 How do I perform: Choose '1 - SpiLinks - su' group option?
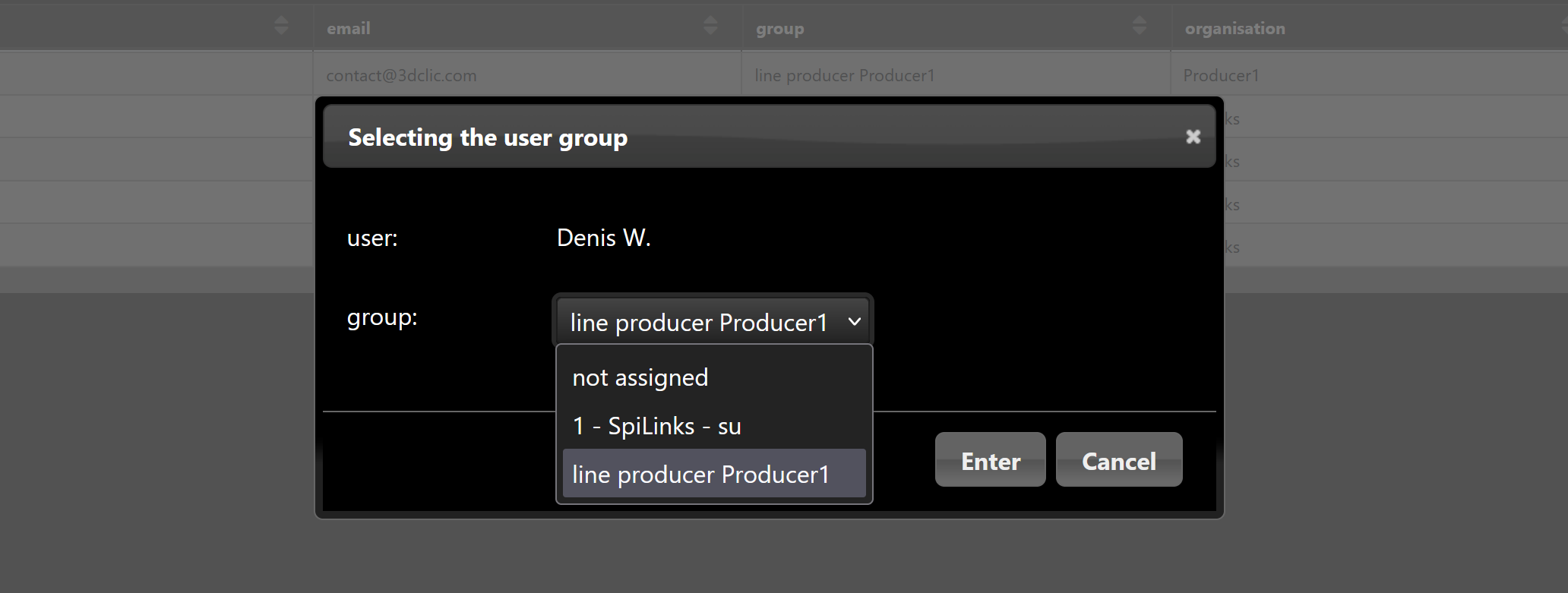coord(656,426)
